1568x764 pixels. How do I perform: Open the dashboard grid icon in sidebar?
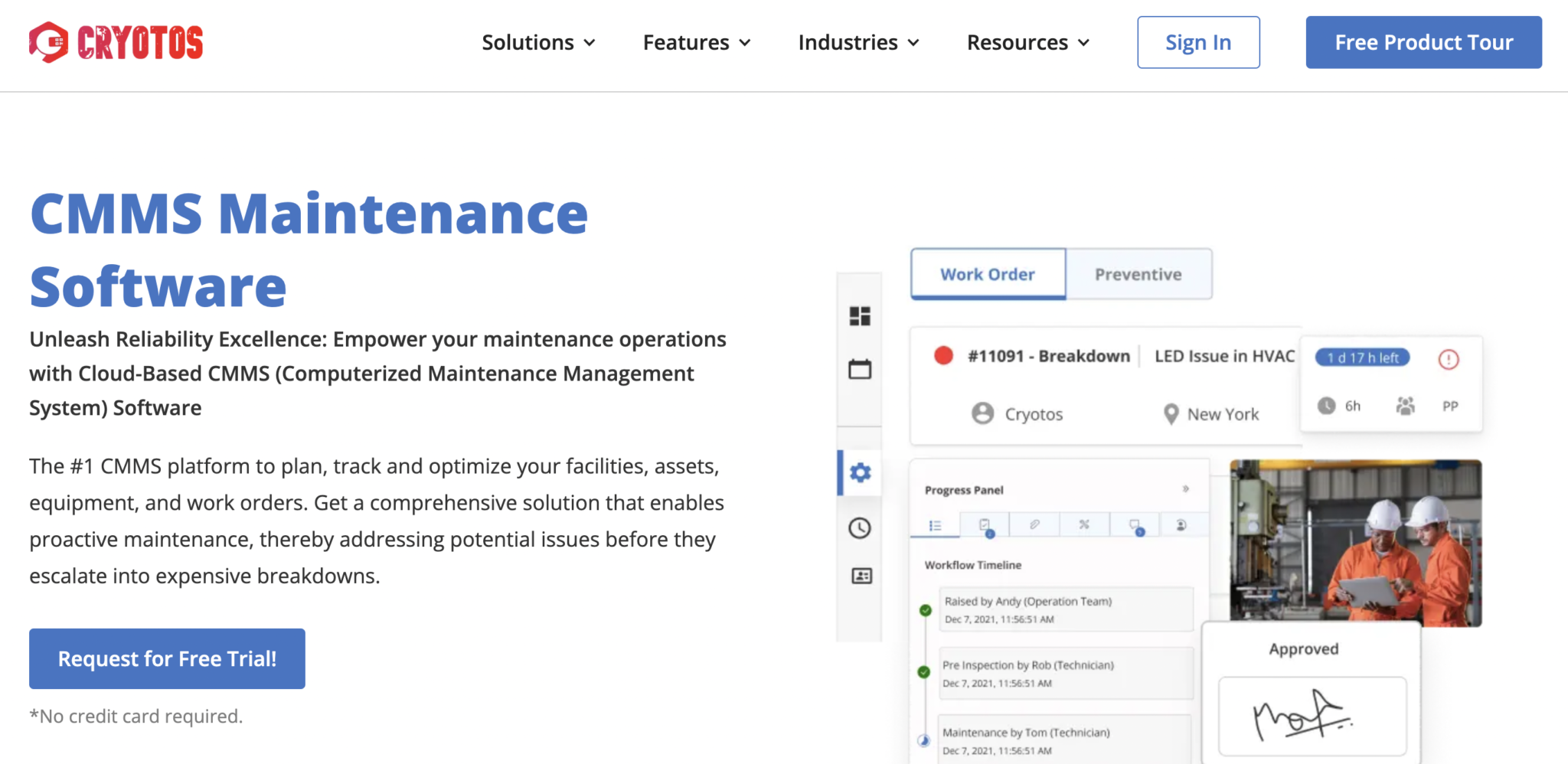pyautogui.click(x=860, y=316)
